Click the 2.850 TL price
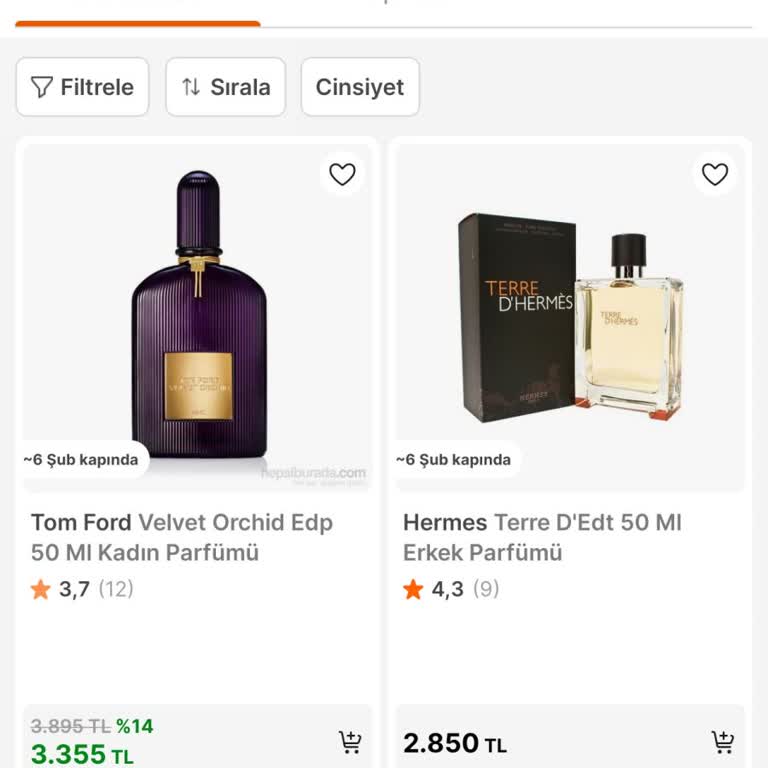The image size is (768, 768). (455, 744)
